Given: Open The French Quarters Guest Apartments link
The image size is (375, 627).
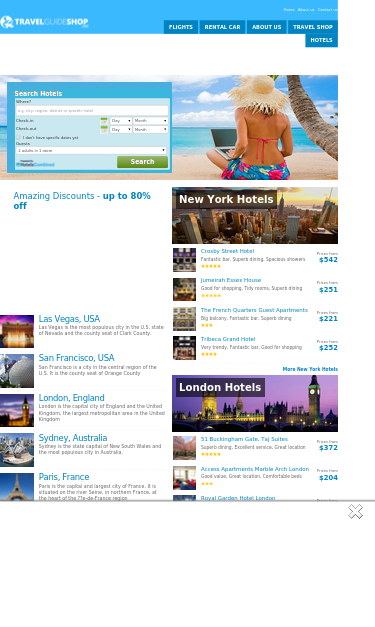Looking at the screenshot, I should coord(254,310).
